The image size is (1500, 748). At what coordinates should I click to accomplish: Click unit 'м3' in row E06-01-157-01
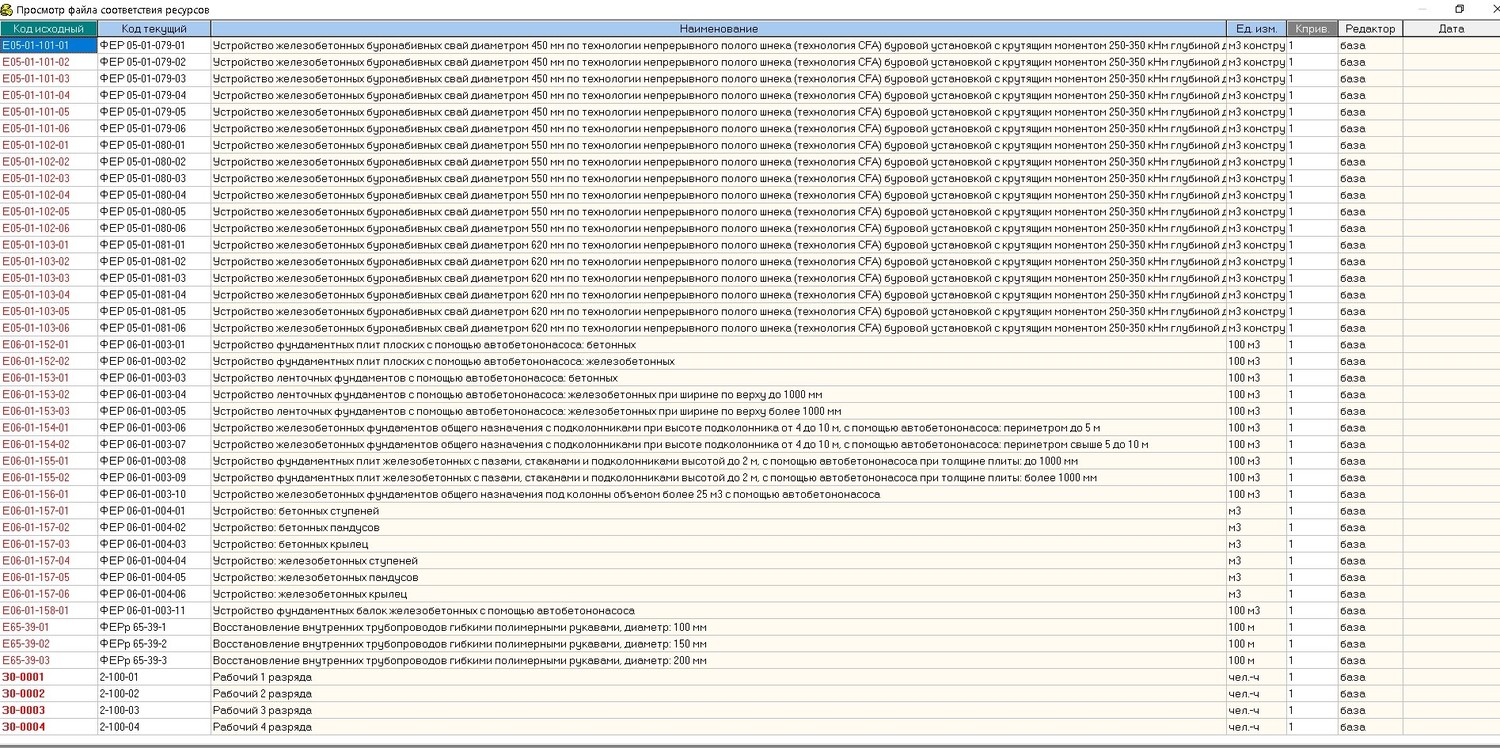tap(1256, 511)
